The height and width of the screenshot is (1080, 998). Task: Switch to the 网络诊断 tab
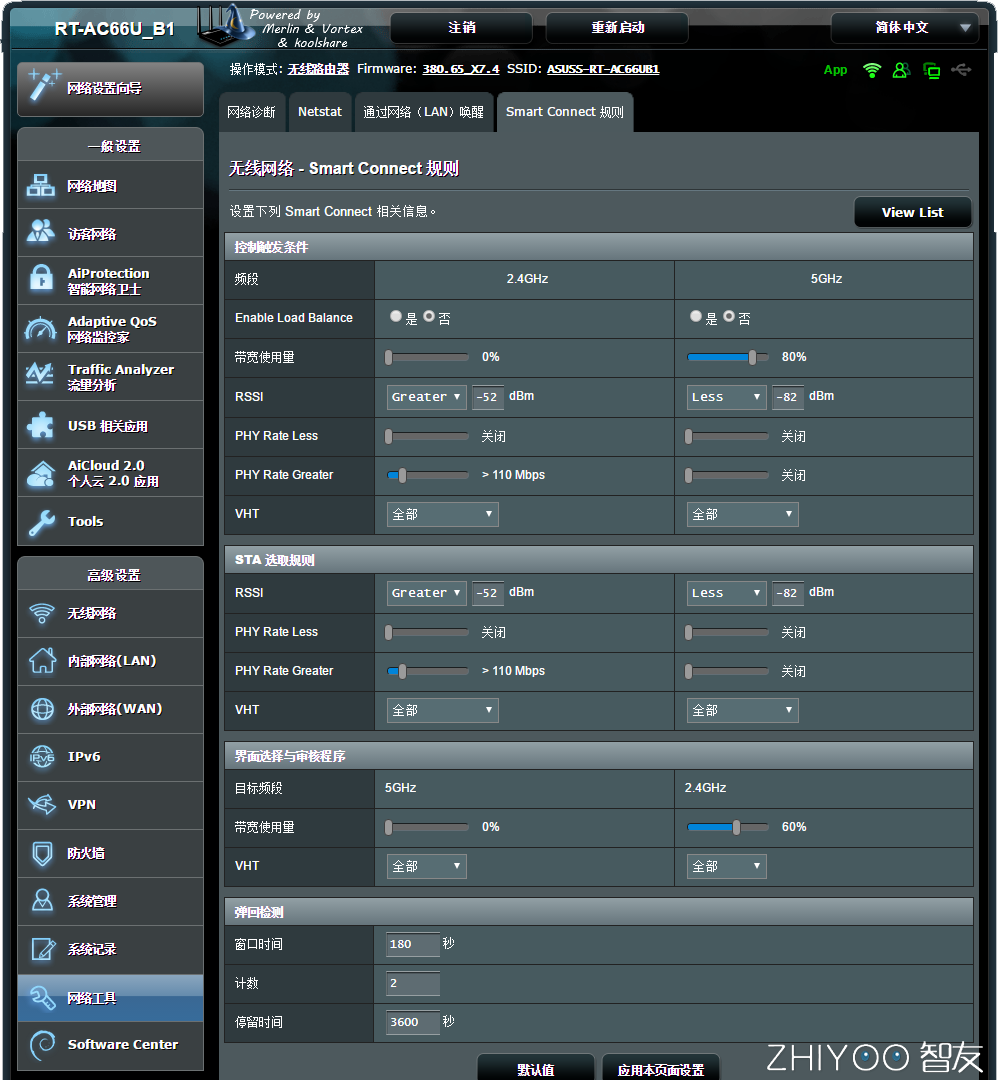pyautogui.click(x=251, y=112)
